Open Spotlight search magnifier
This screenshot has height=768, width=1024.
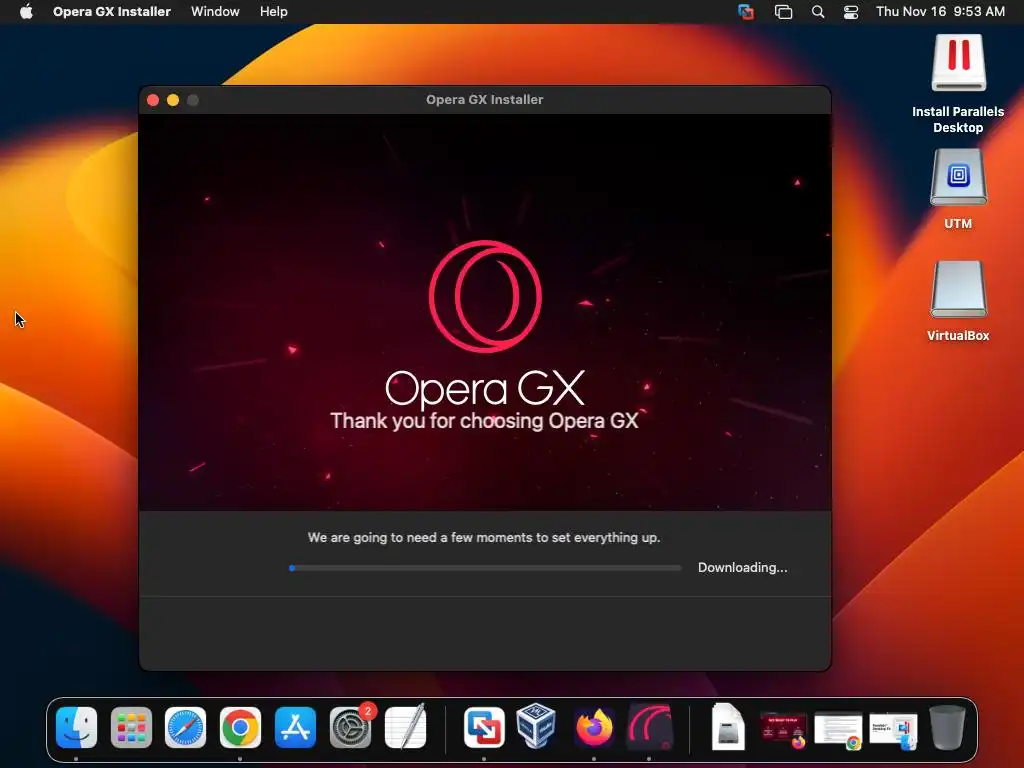[818, 12]
